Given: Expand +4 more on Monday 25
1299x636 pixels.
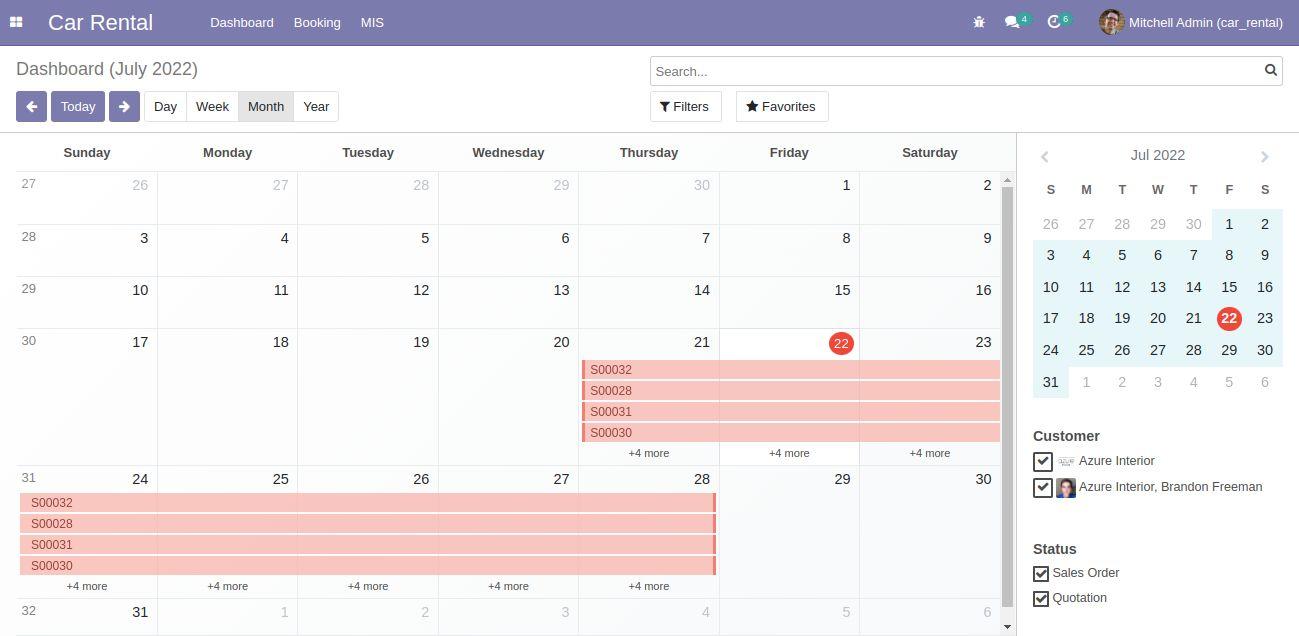Looking at the screenshot, I should point(227,586).
